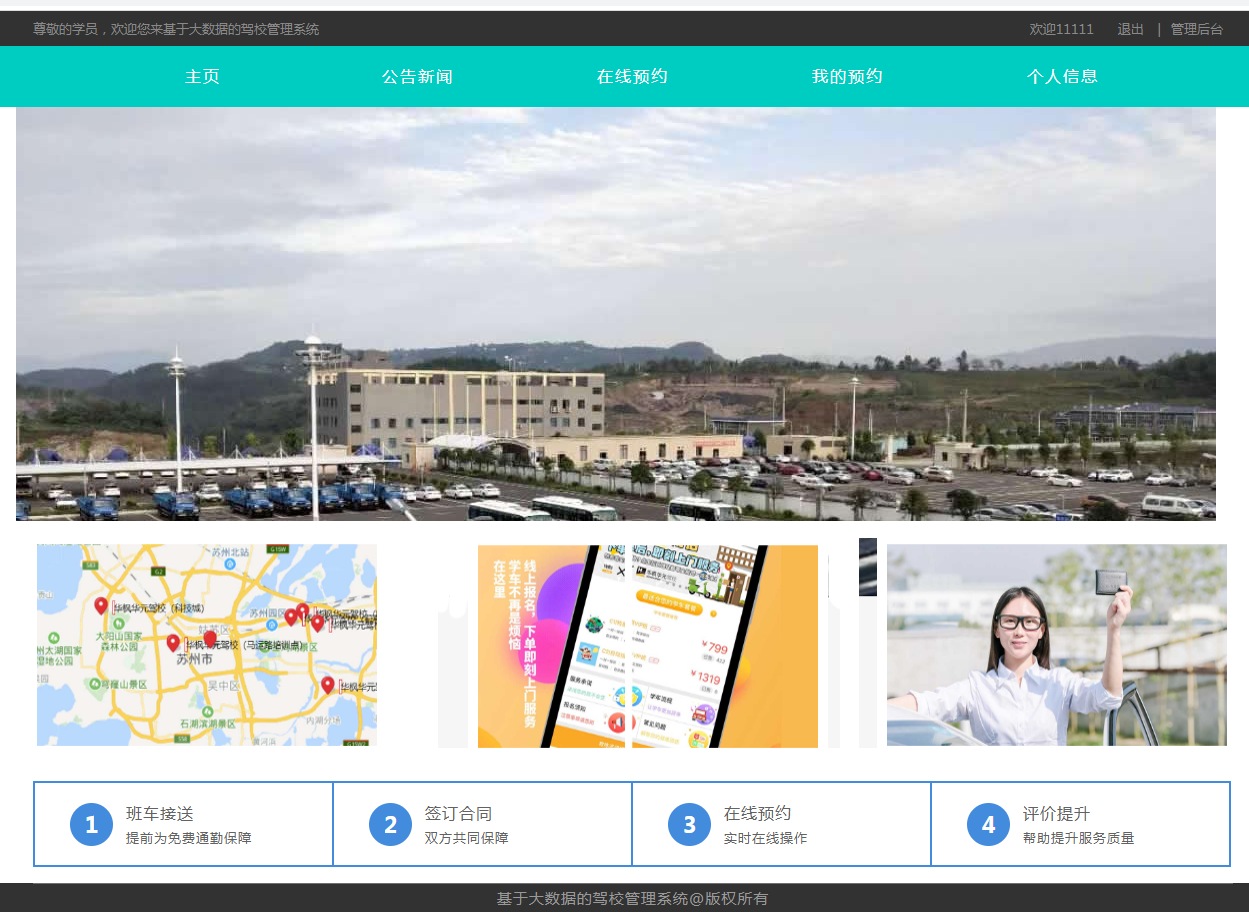Click the 退出 logout link

1131,29
